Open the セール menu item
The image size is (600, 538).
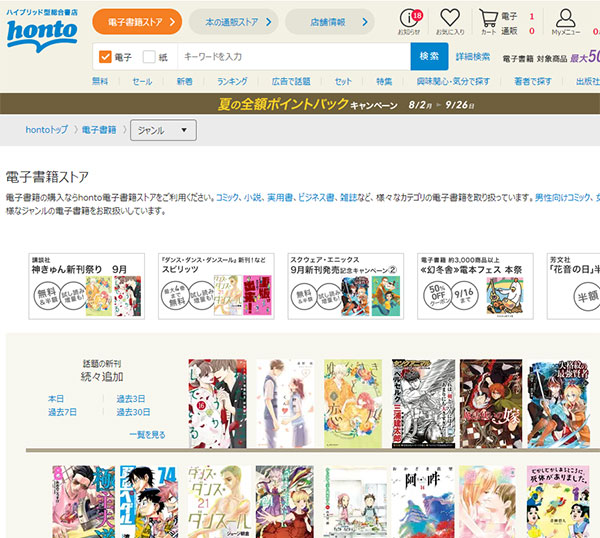[142, 81]
